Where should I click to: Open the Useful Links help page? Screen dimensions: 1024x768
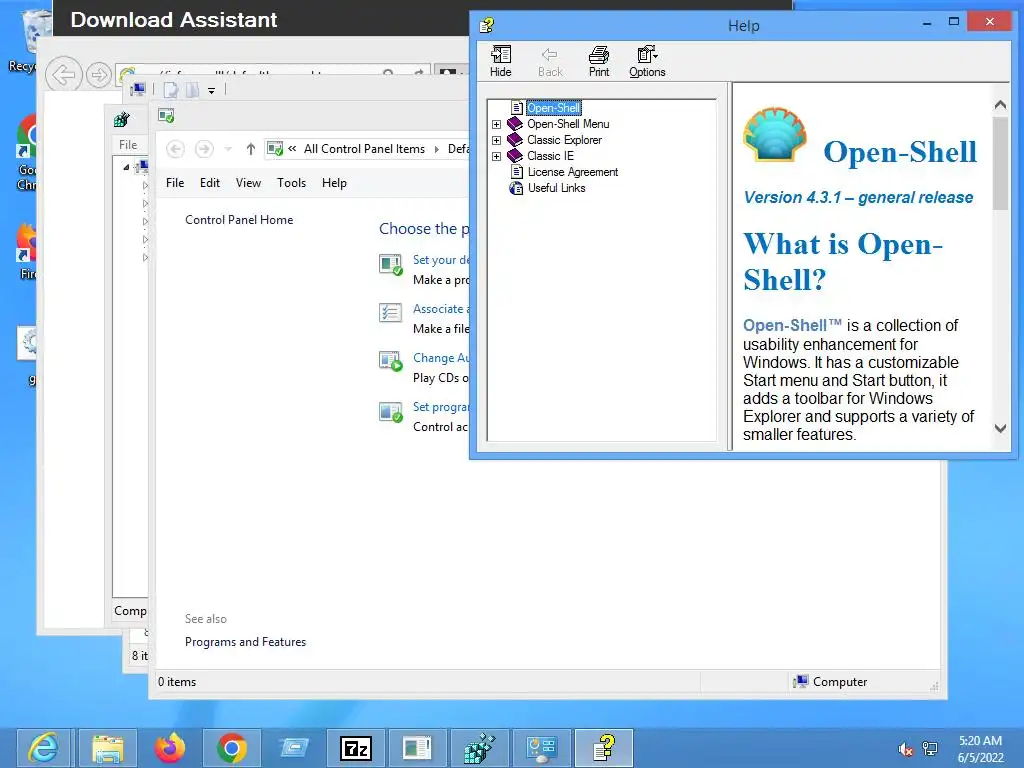point(556,188)
